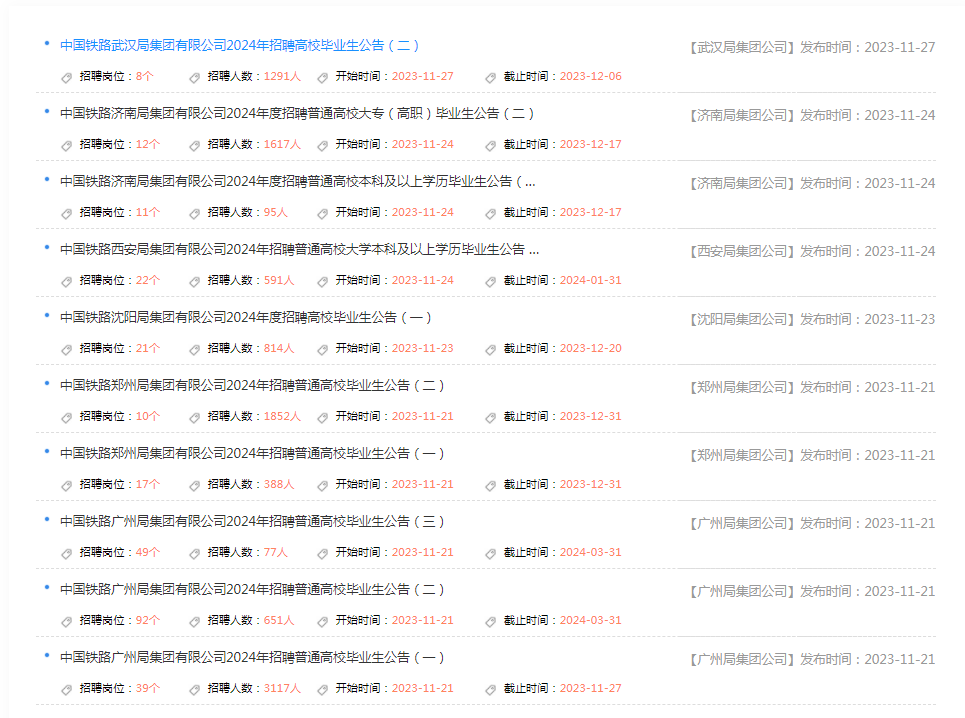Open the Jinan bureau 本科及以上学历 graduates notice

(298, 181)
